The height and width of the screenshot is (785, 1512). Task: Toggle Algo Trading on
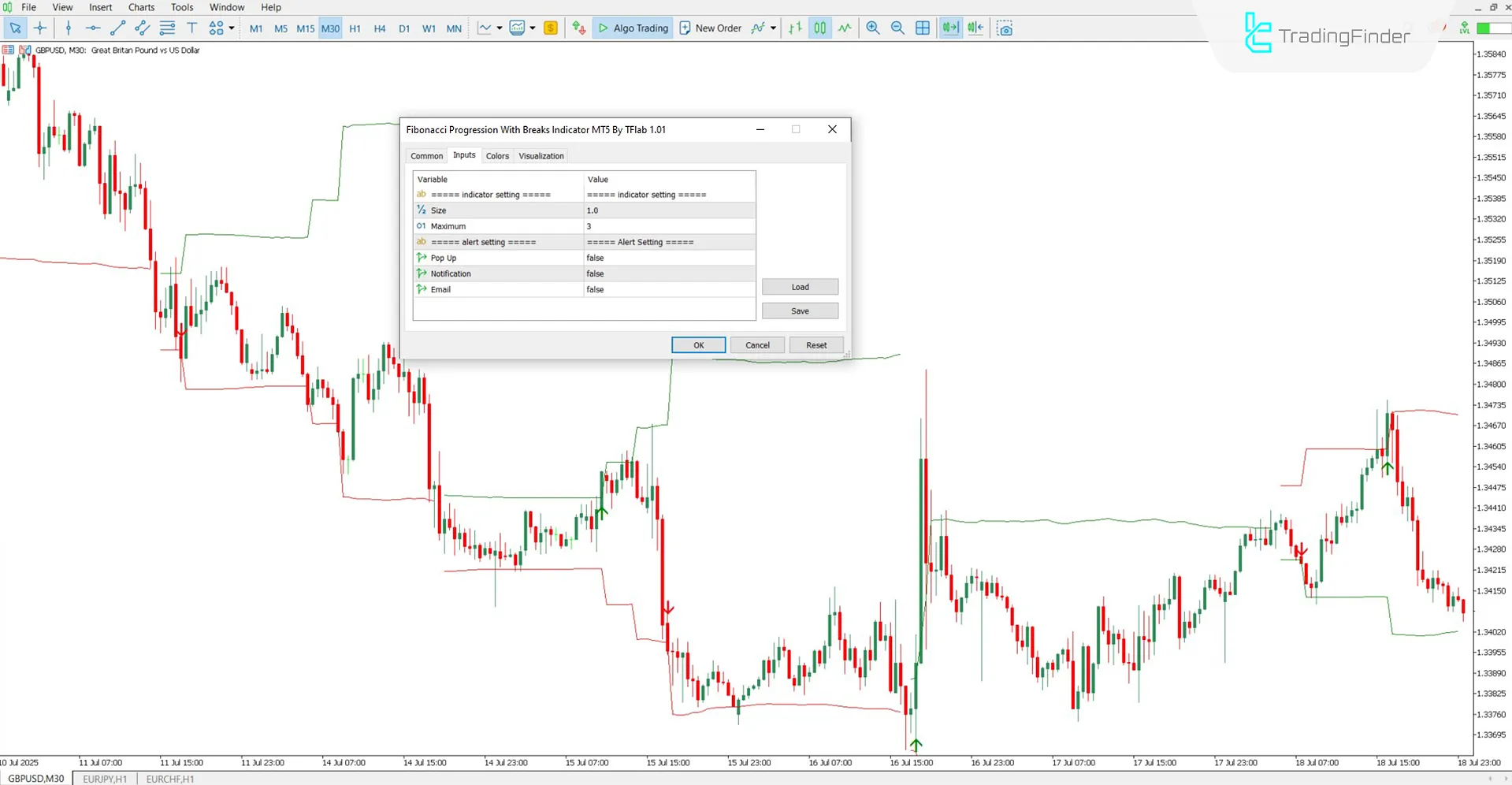pyautogui.click(x=632, y=28)
